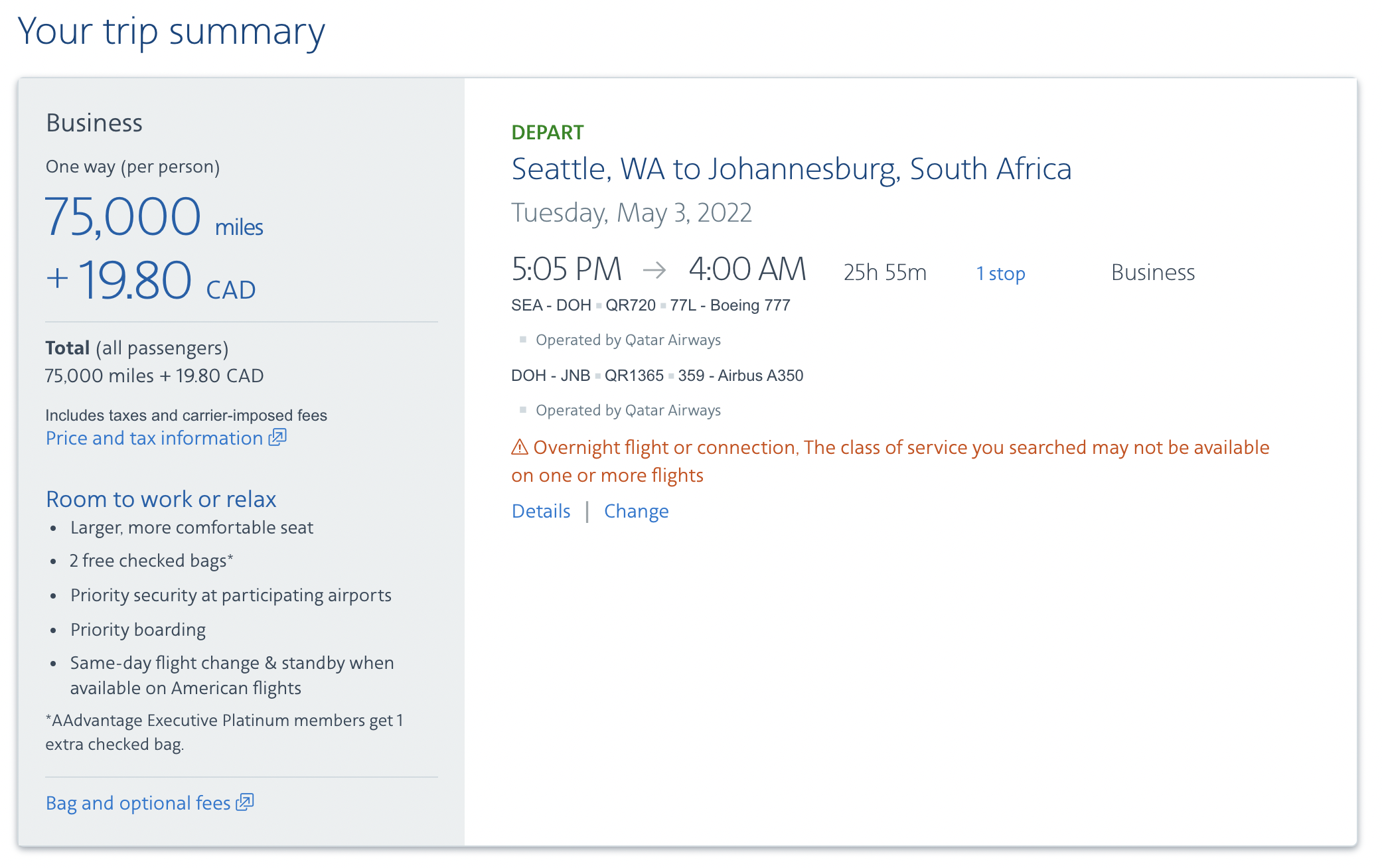Select the Change link for this flight

pyautogui.click(x=636, y=511)
